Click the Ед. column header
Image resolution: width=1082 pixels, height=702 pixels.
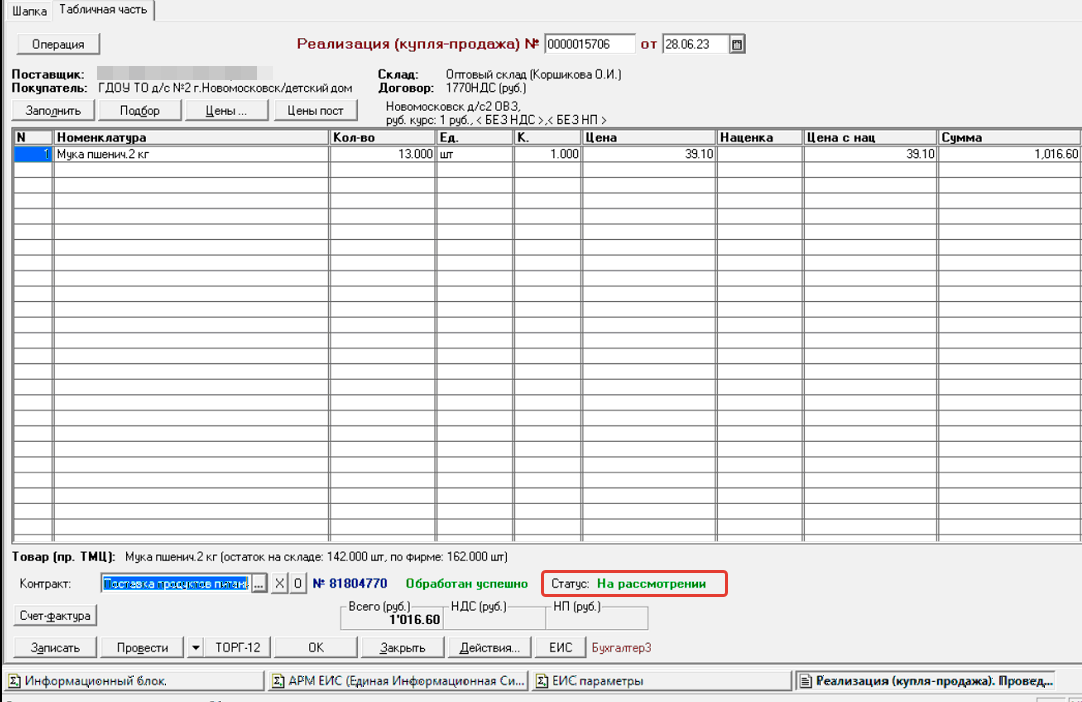(475, 137)
